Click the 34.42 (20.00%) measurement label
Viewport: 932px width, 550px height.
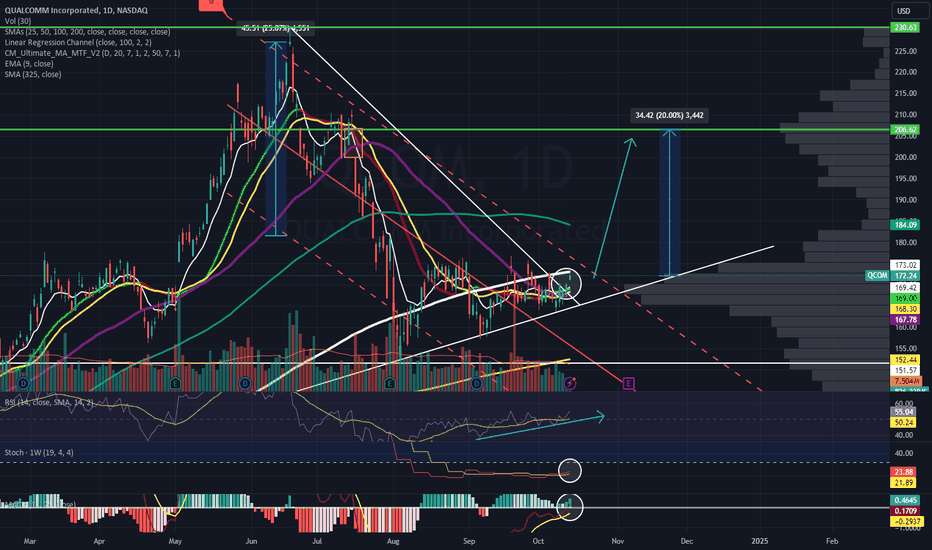coord(669,115)
